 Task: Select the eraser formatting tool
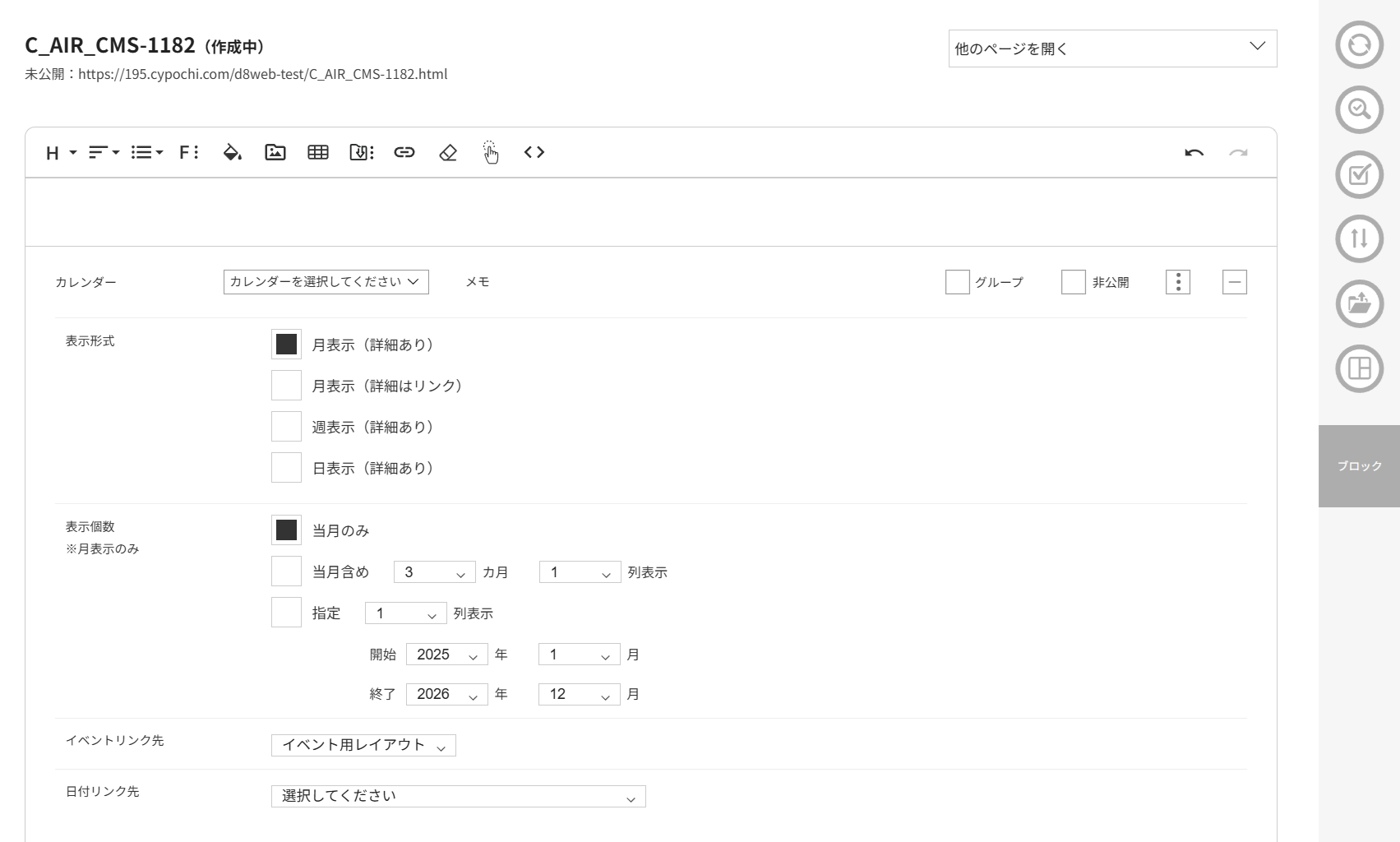pyautogui.click(x=447, y=152)
